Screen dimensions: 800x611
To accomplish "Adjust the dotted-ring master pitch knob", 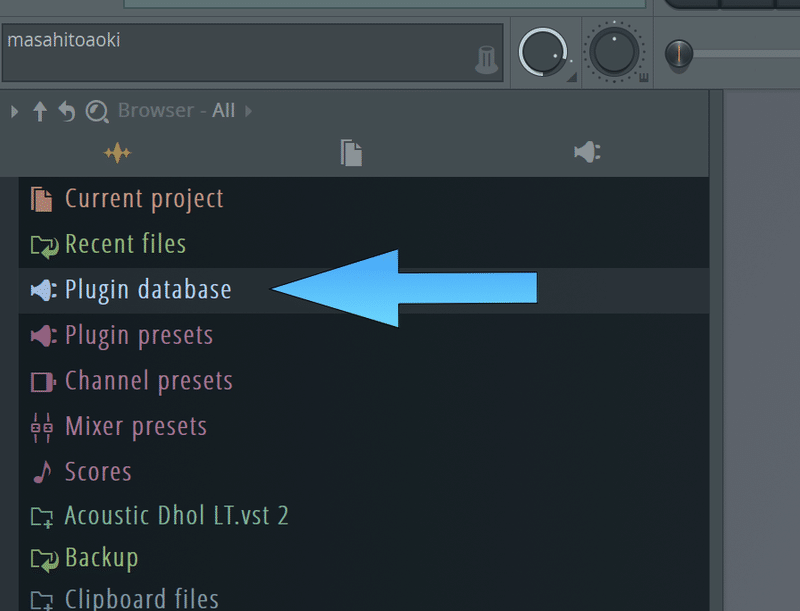I will pyautogui.click(x=614, y=52).
